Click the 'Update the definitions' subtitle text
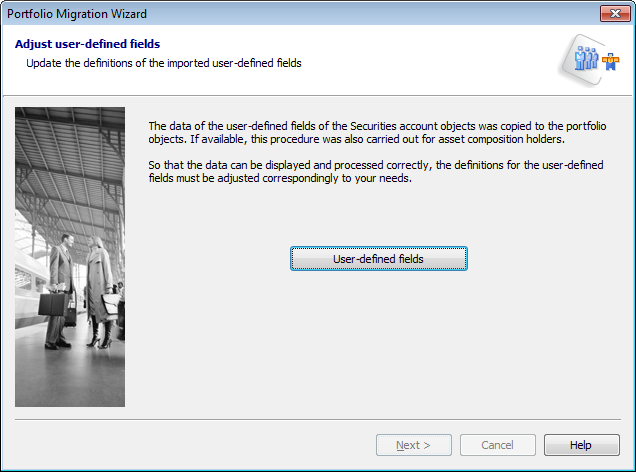The width and height of the screenshot is (636, 472). [163, 63]
